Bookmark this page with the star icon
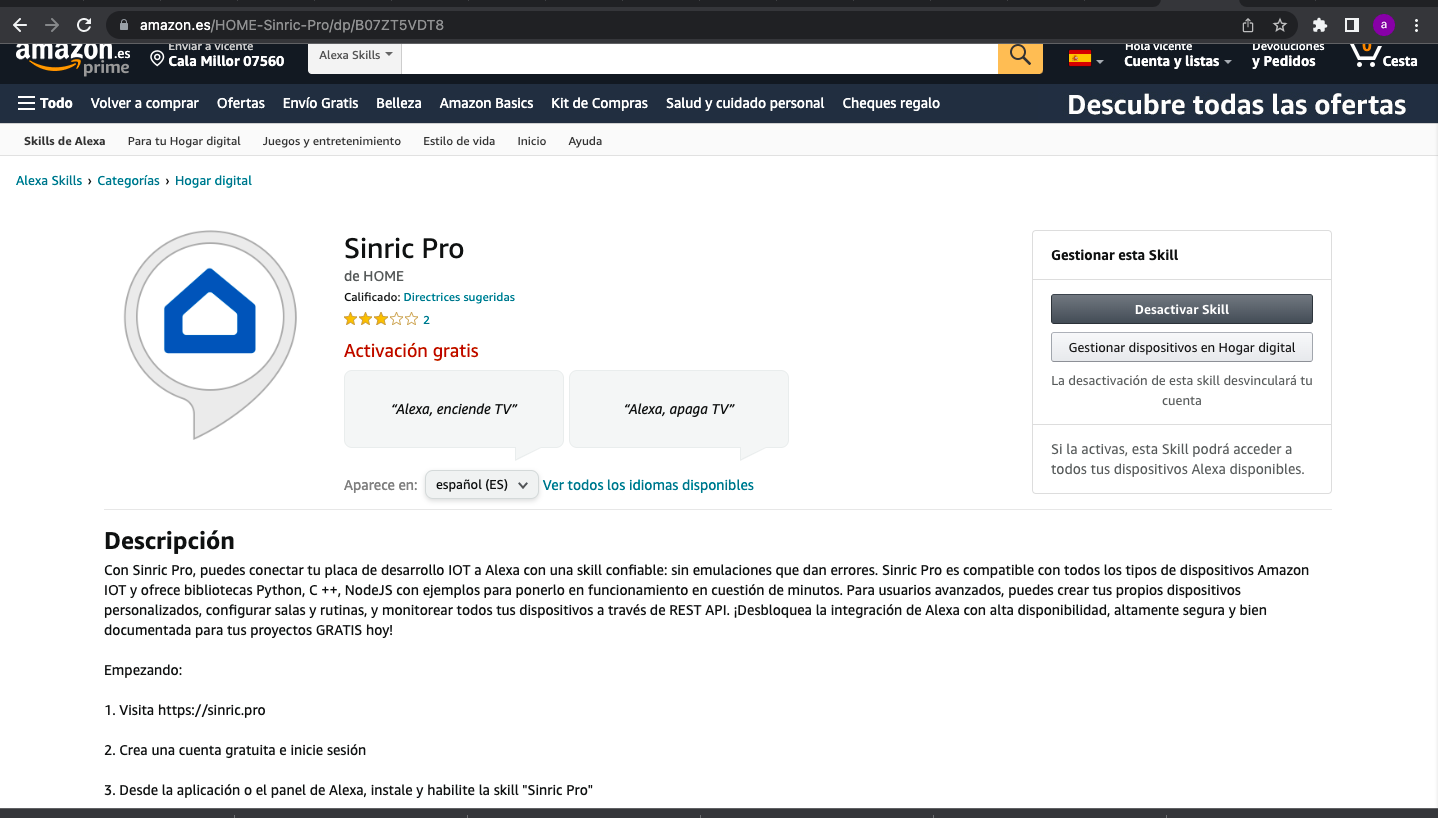The width and height of the screenshot is (1438, 818). click(x=1280, y=25)
